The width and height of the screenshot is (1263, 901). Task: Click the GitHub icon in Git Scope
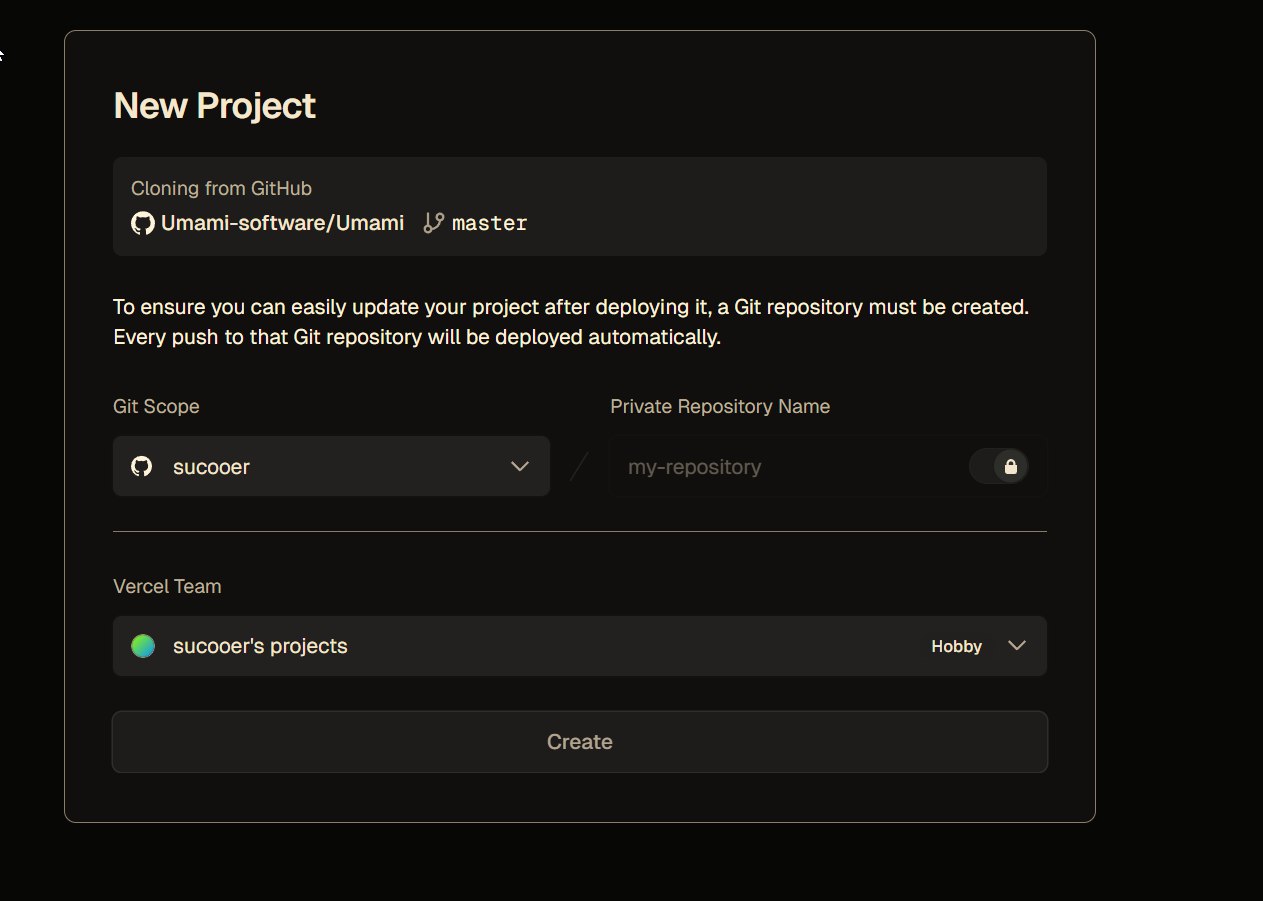tap(142, 466)
